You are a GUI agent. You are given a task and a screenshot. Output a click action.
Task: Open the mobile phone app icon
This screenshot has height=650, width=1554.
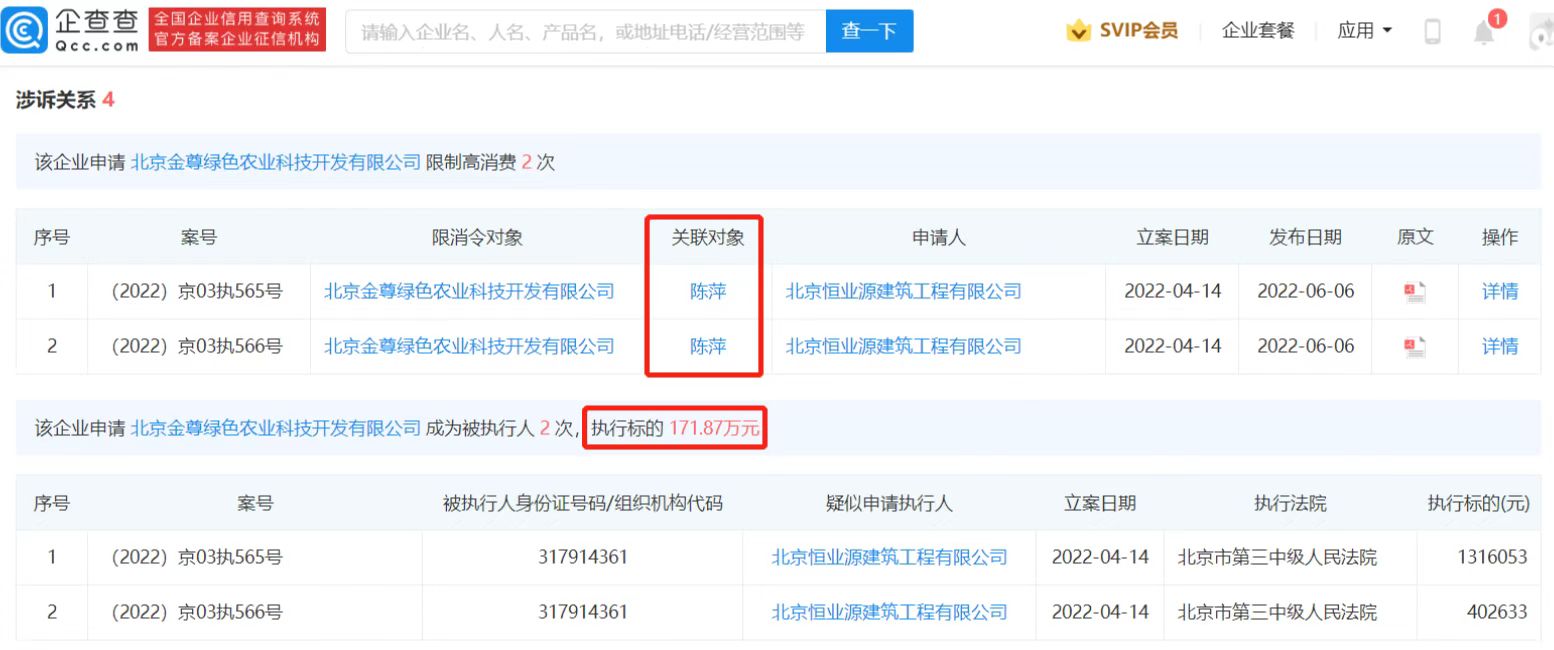tap(1432, 32)
